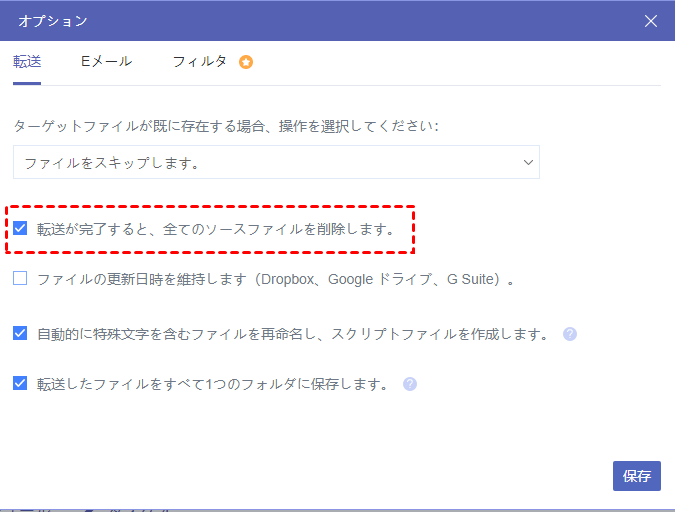Image resolution: width=675 pixels, height=512 pixels.
Task: Click label 転送したファイルをすべて1つのフォルダに保存します。
Action: [x=214, y=384]
